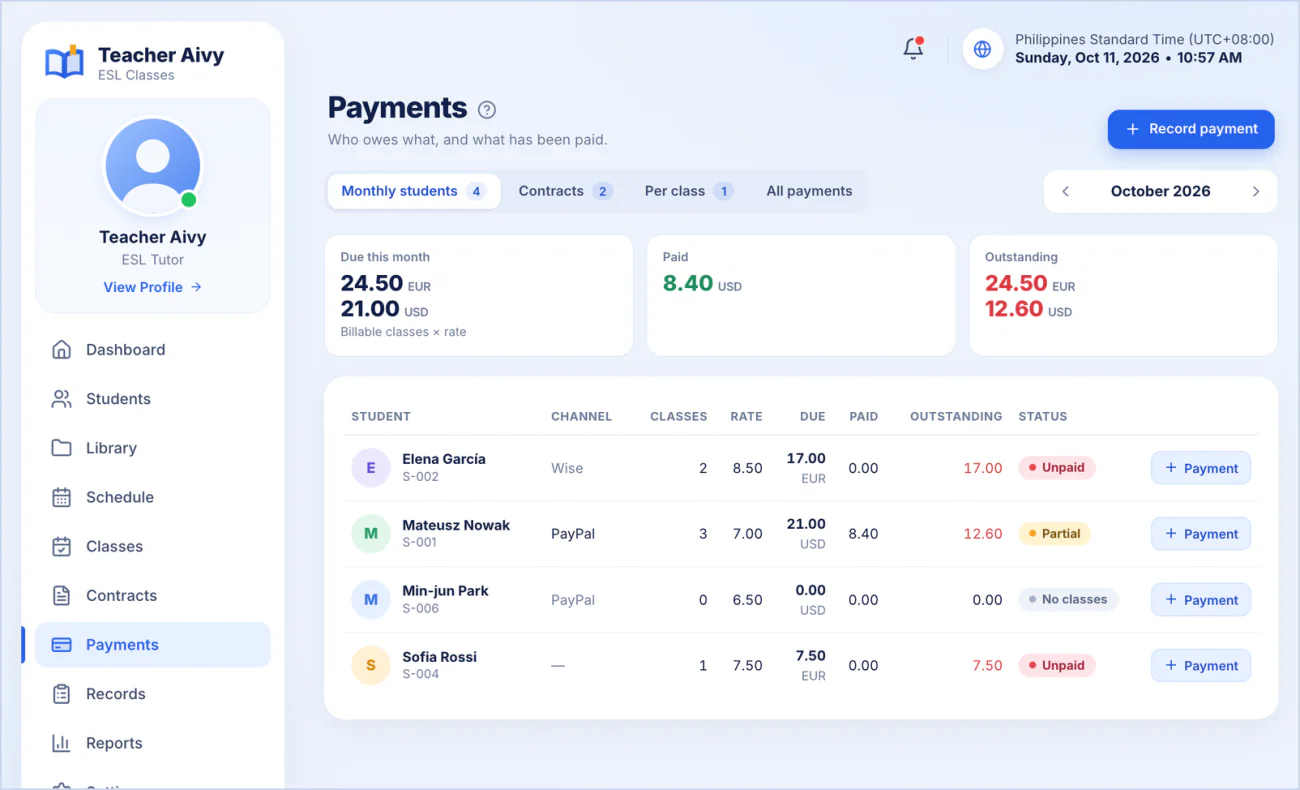Navigate to Classes in the sidebar

pos(153,546)
